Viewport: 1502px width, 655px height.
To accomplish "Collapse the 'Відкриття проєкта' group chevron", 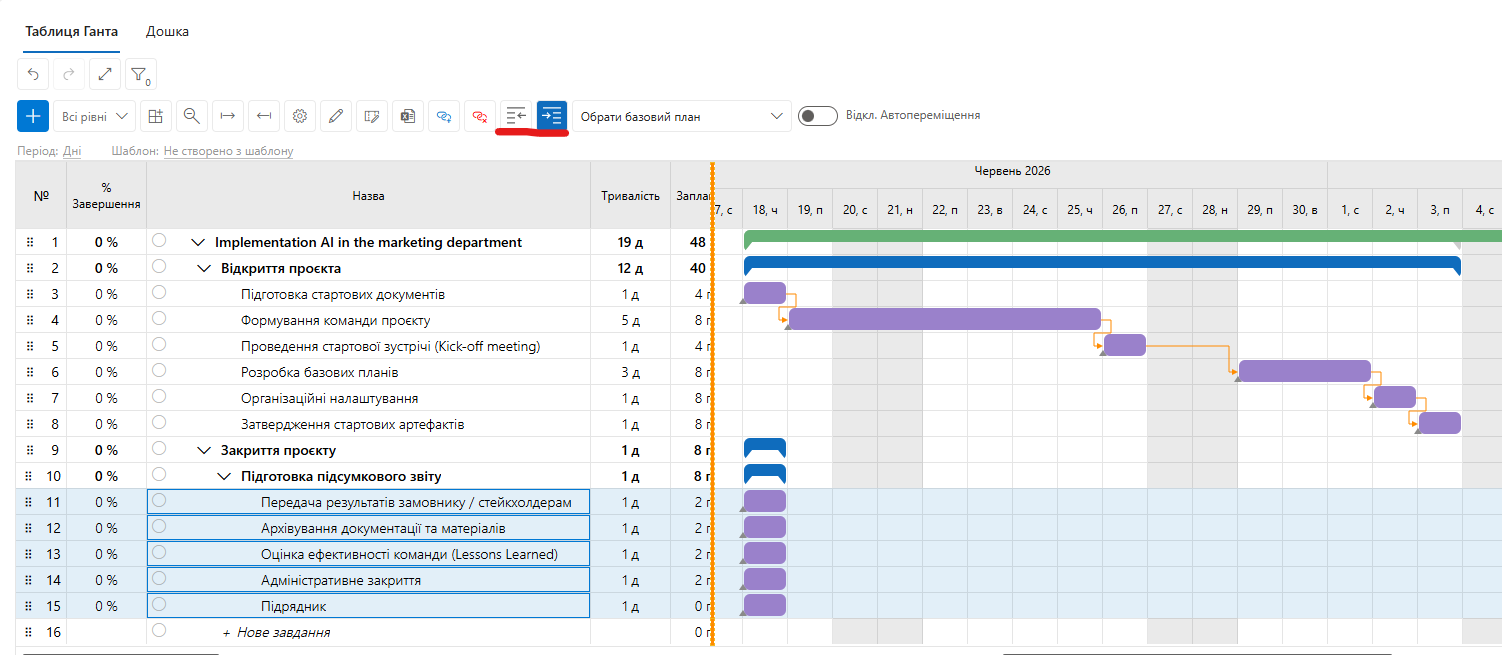I will (x=204, y=268).
